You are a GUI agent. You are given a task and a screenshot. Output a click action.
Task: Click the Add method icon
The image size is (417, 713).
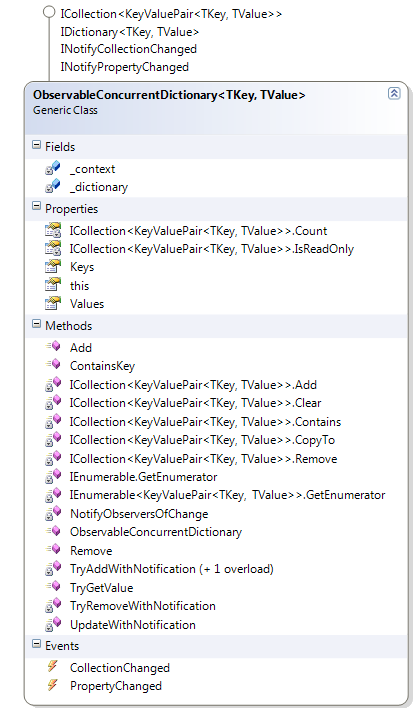tap(53, 347)
